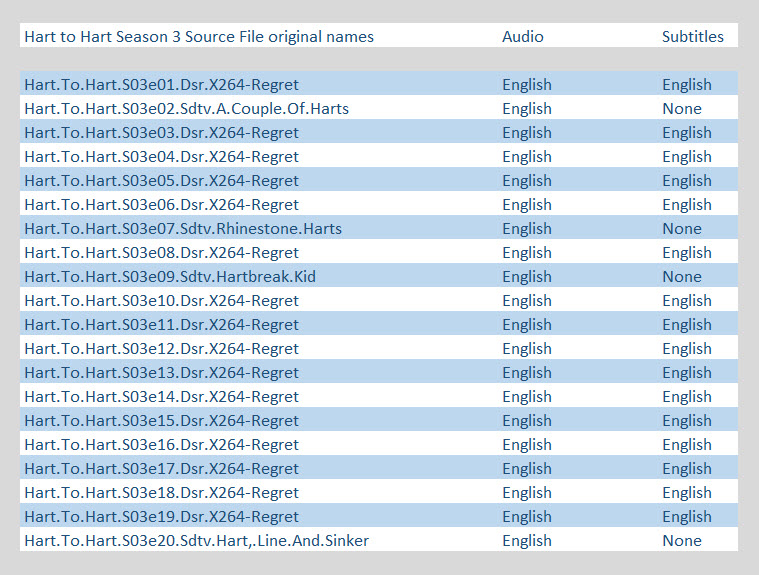
Task: Click the Subtitles cell 'None' for S03e09
Action: pyautogui.click(x=682, y=276)
